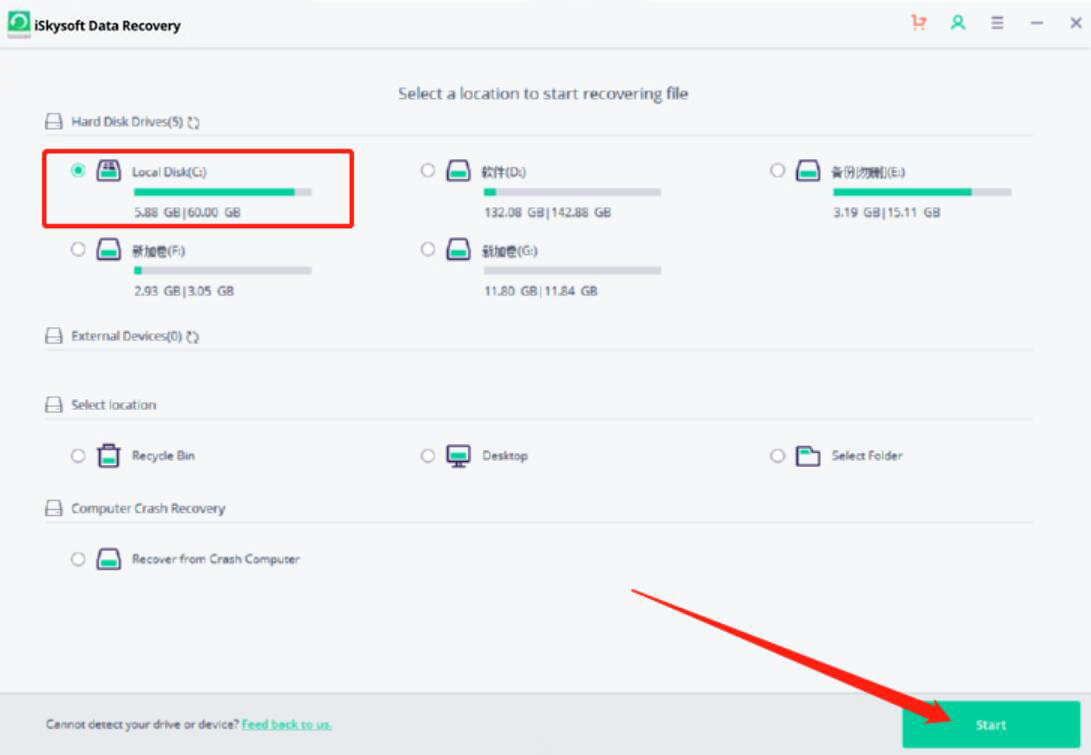Select the F: drive radio button
Image resolution: width=1091 pixels, height=755 pixels.
[78, 249]
